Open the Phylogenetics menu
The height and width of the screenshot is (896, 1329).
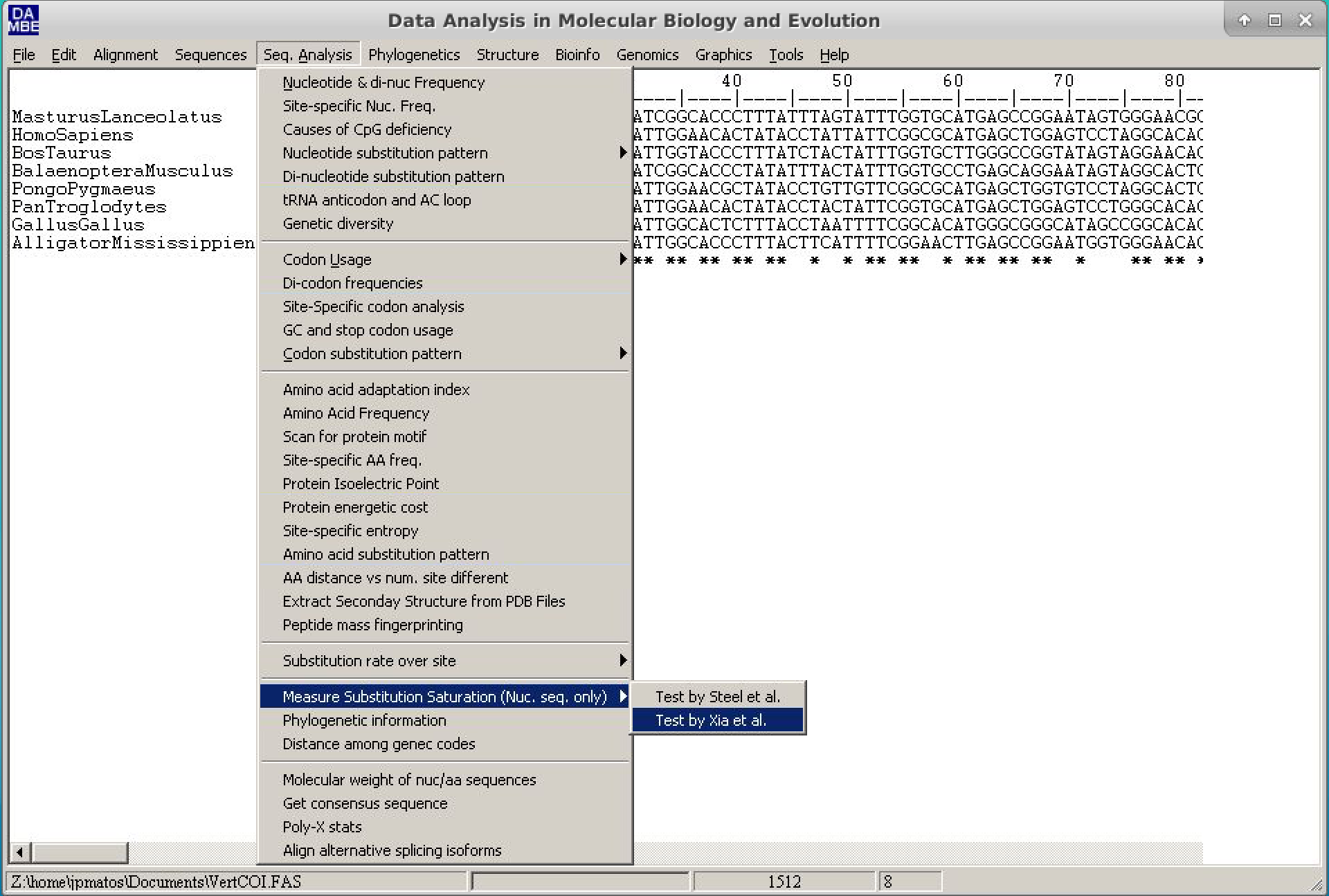coord(414,55)
